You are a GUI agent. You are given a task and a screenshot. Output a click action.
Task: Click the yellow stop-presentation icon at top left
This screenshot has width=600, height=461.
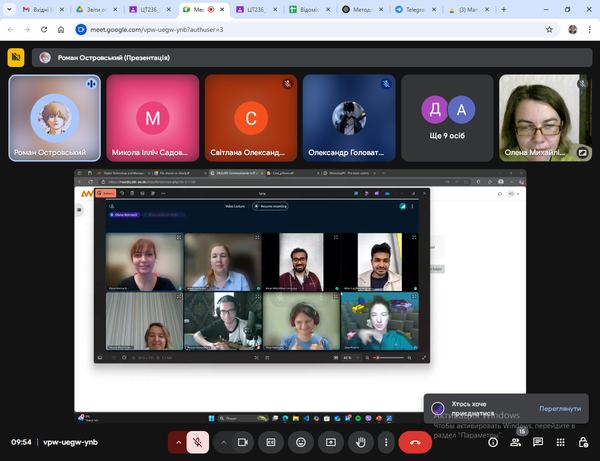pyautogui.click(x=15, y=57)
